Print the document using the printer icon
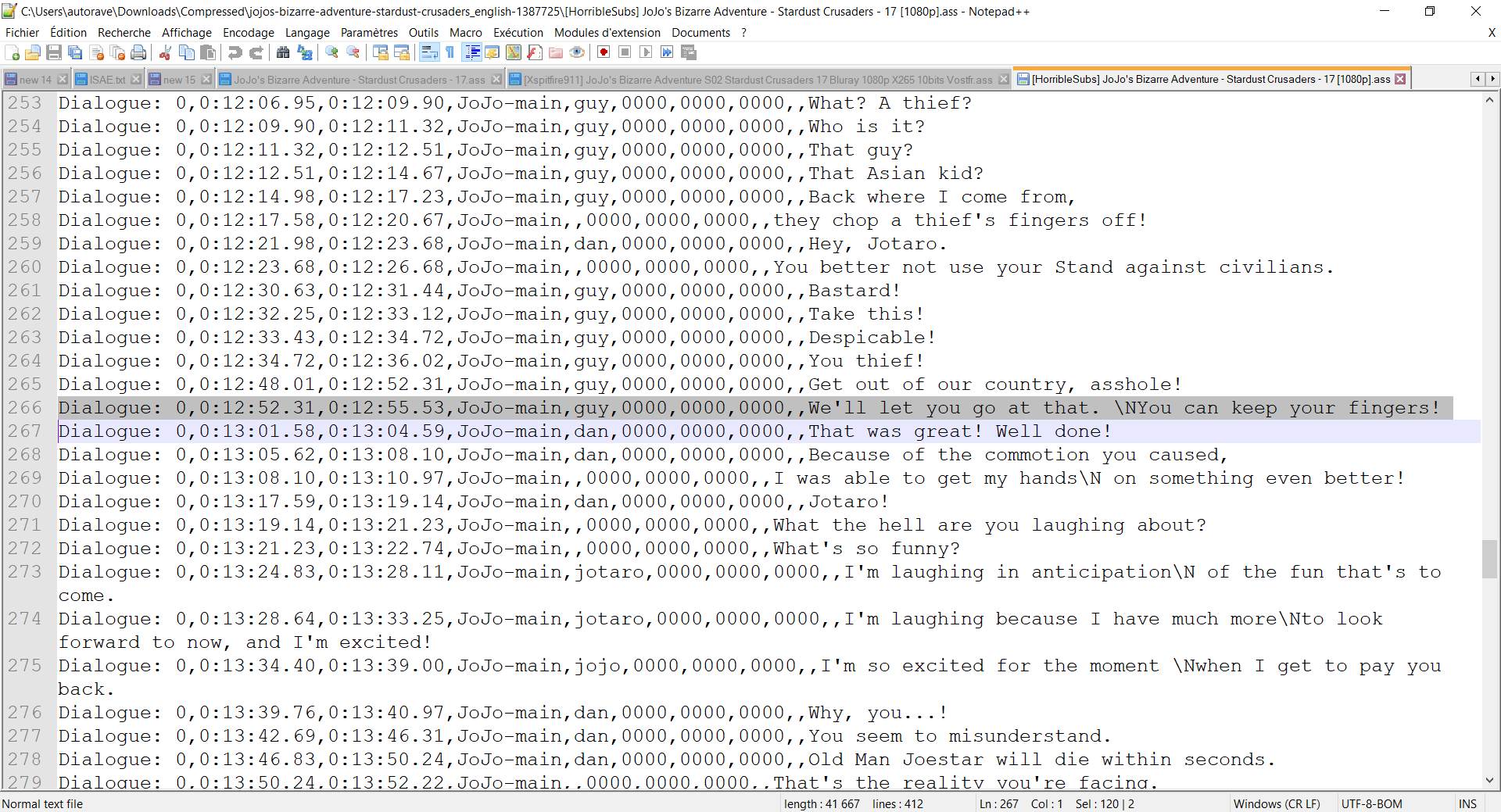Viewport: 1501px width, 812px height. [x=139, y=52]
